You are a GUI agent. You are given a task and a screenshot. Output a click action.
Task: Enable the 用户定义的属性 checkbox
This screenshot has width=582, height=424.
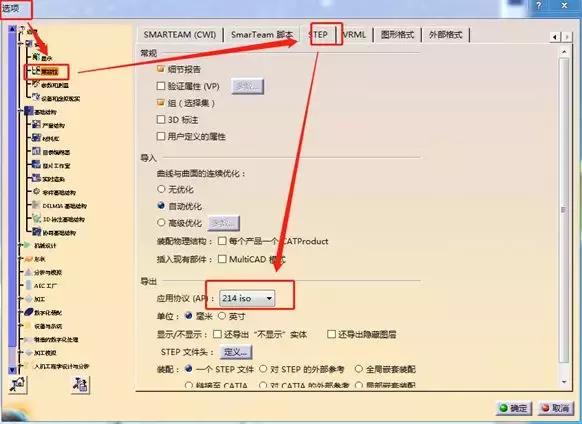(160, 136)
